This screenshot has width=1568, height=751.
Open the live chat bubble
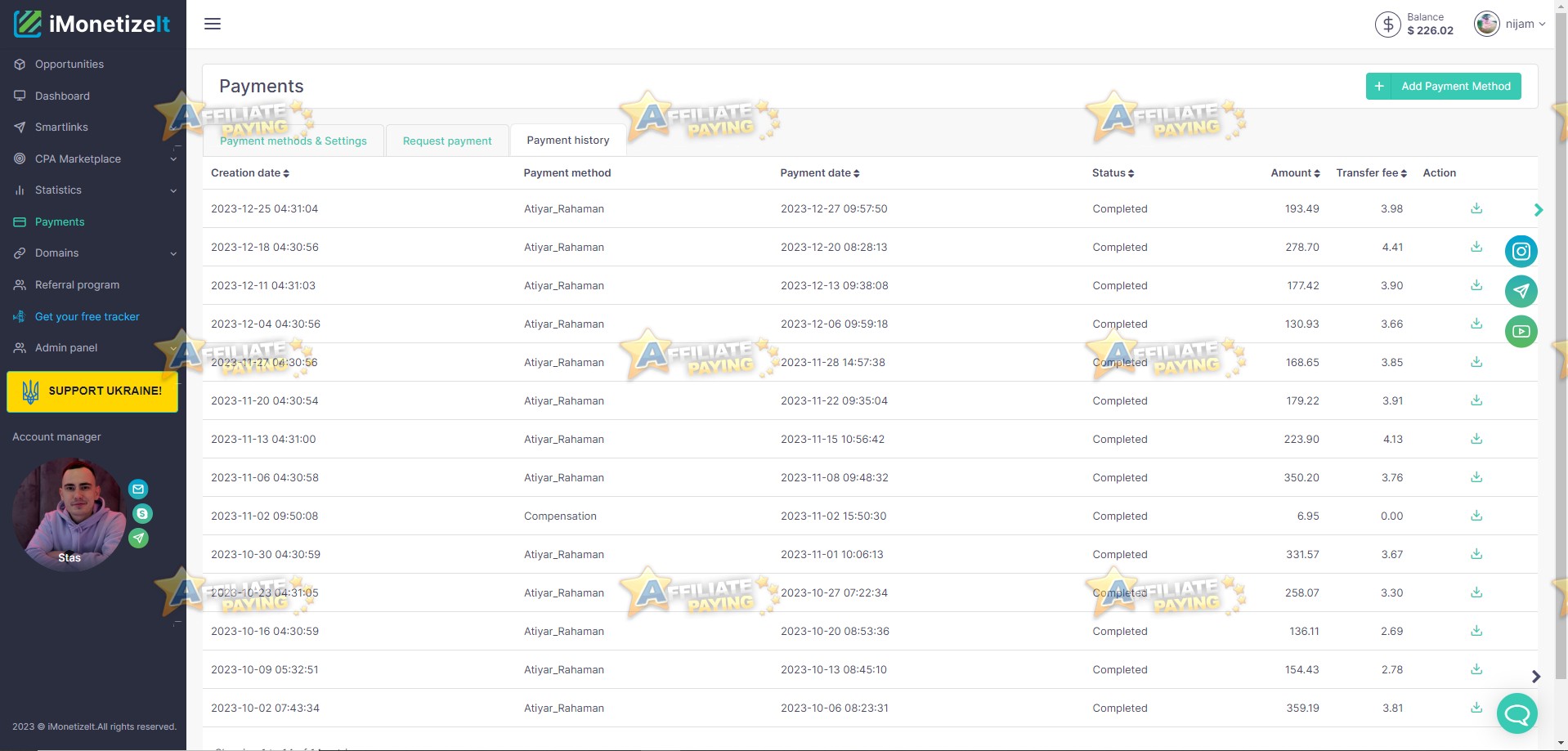pos(1516,713)
